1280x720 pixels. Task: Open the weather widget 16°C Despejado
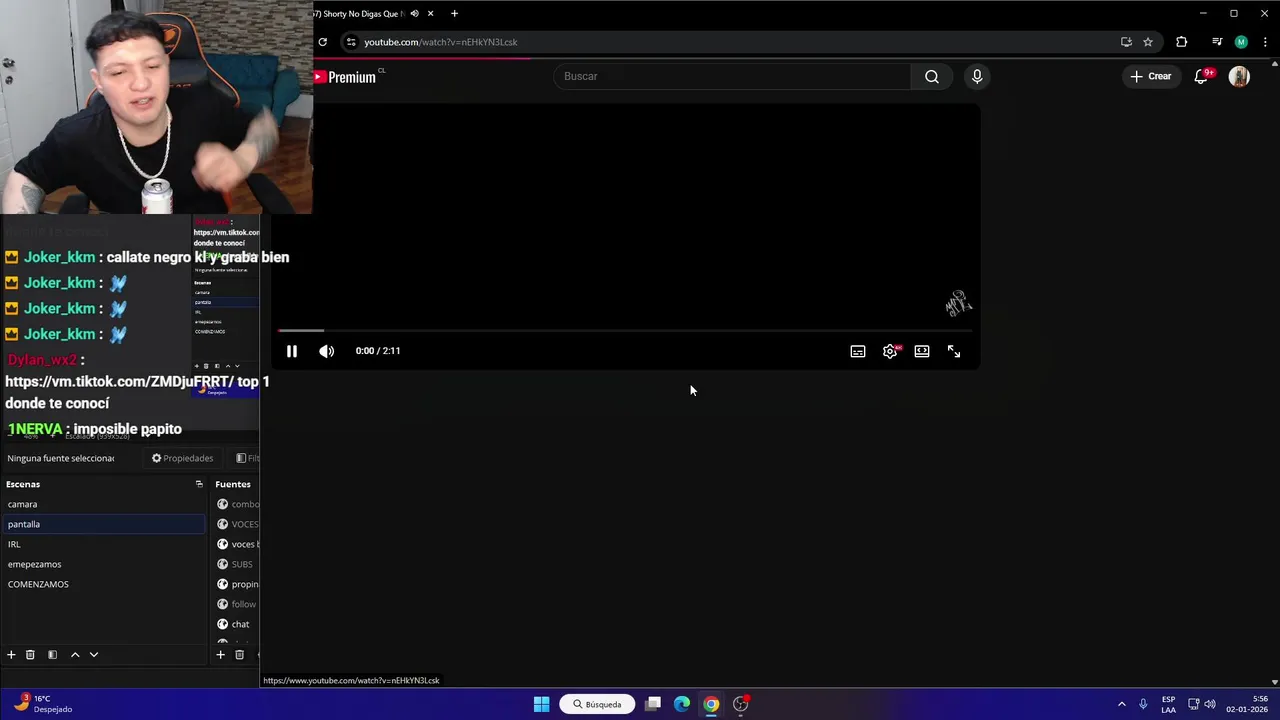coord(44,704)
